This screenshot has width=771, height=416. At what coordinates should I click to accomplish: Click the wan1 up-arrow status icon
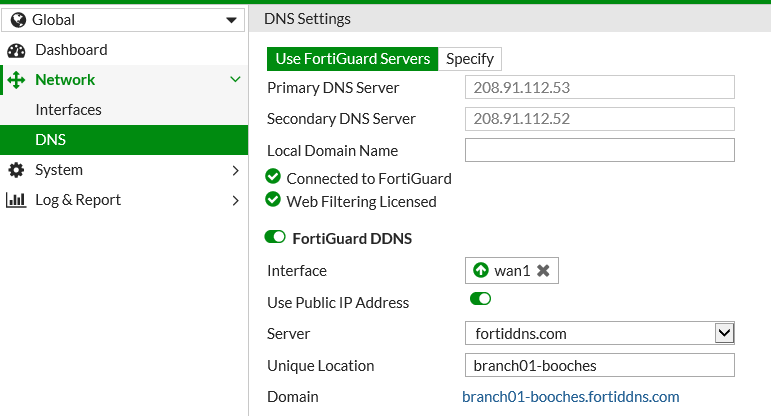pyautogui.click(x=480, y=270)
